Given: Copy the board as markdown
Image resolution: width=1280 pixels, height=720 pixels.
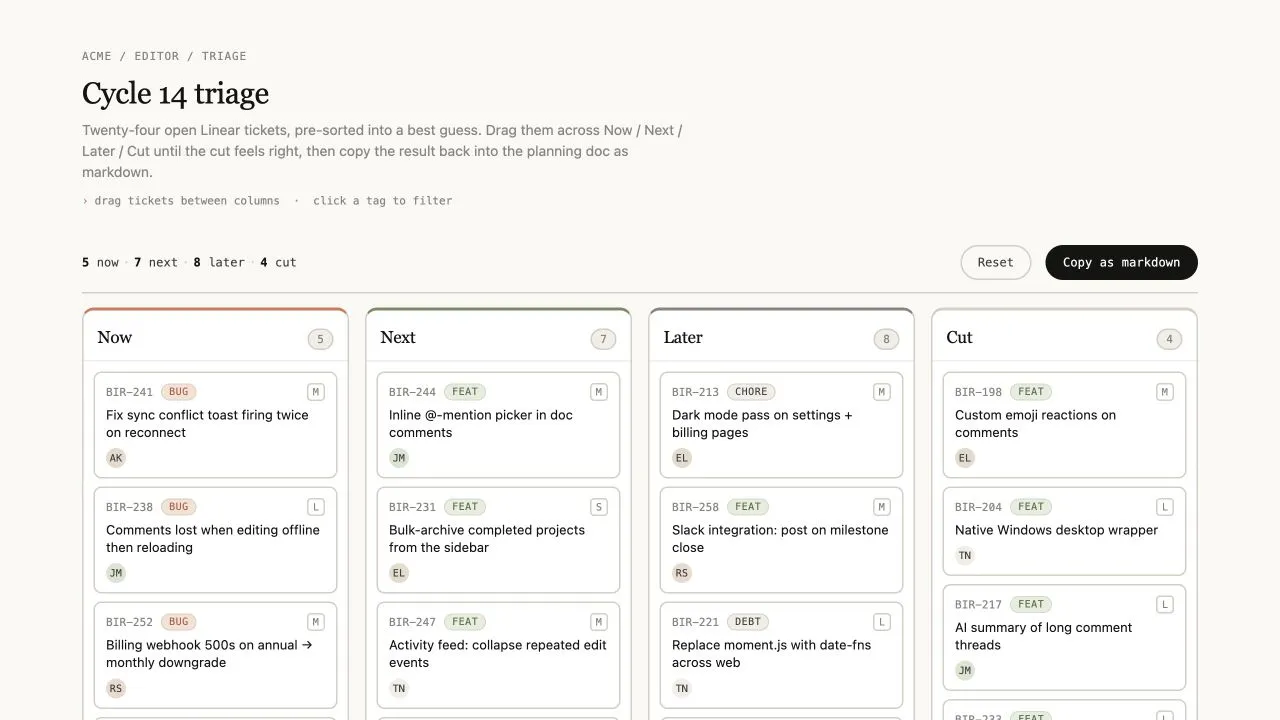Looking at the screenshot, I should pyautogui.click(x=1121, y=262).
